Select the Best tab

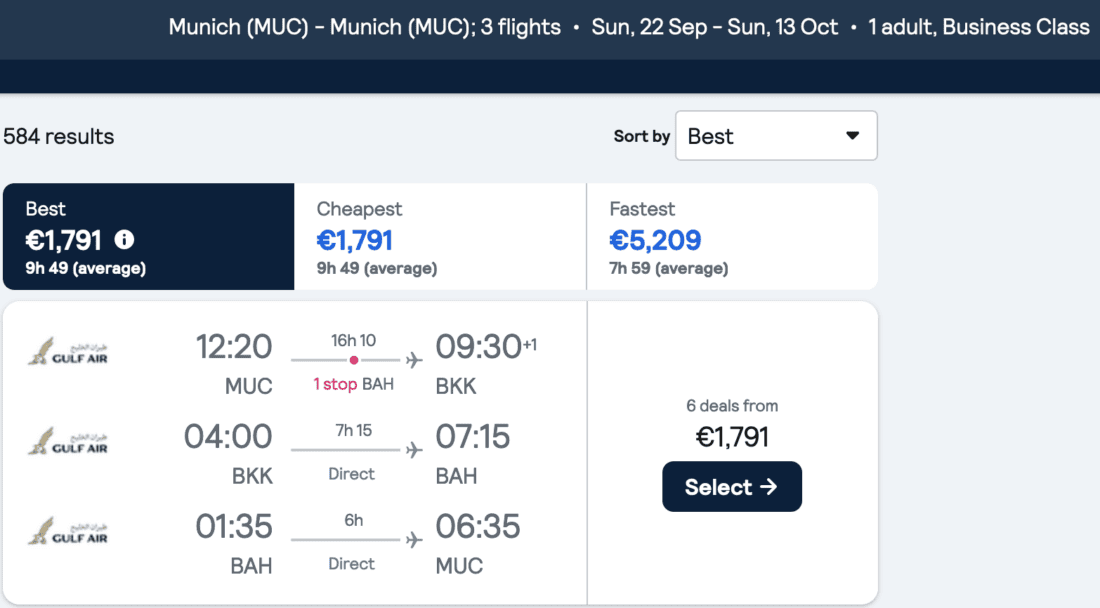point(148,237)
